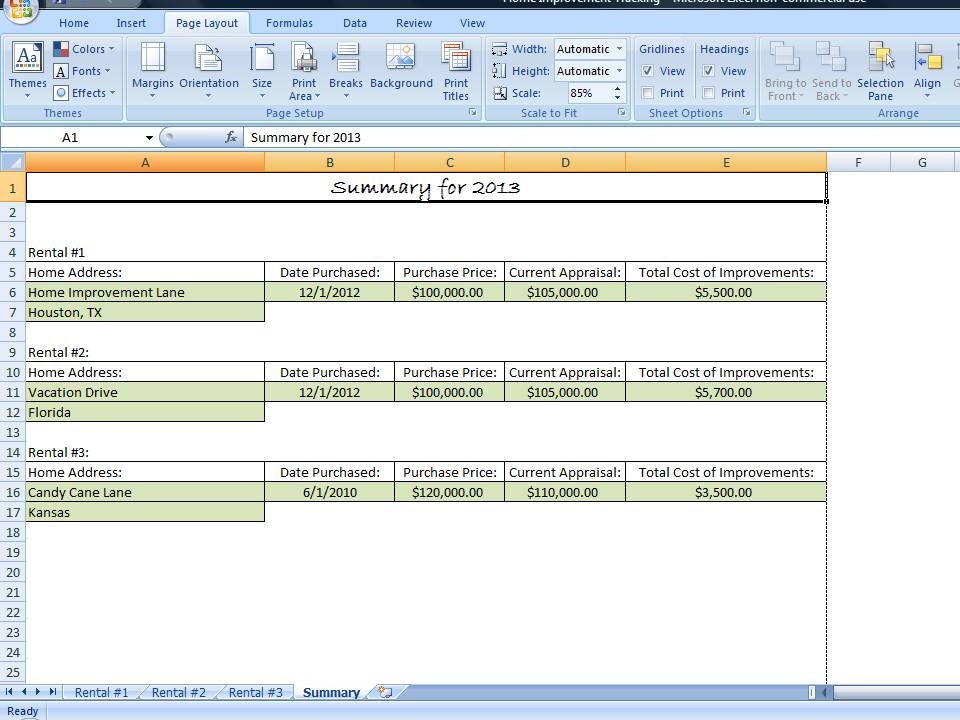Open the Selection Pane
960x720 pixels.
click(x=880, y=70)
